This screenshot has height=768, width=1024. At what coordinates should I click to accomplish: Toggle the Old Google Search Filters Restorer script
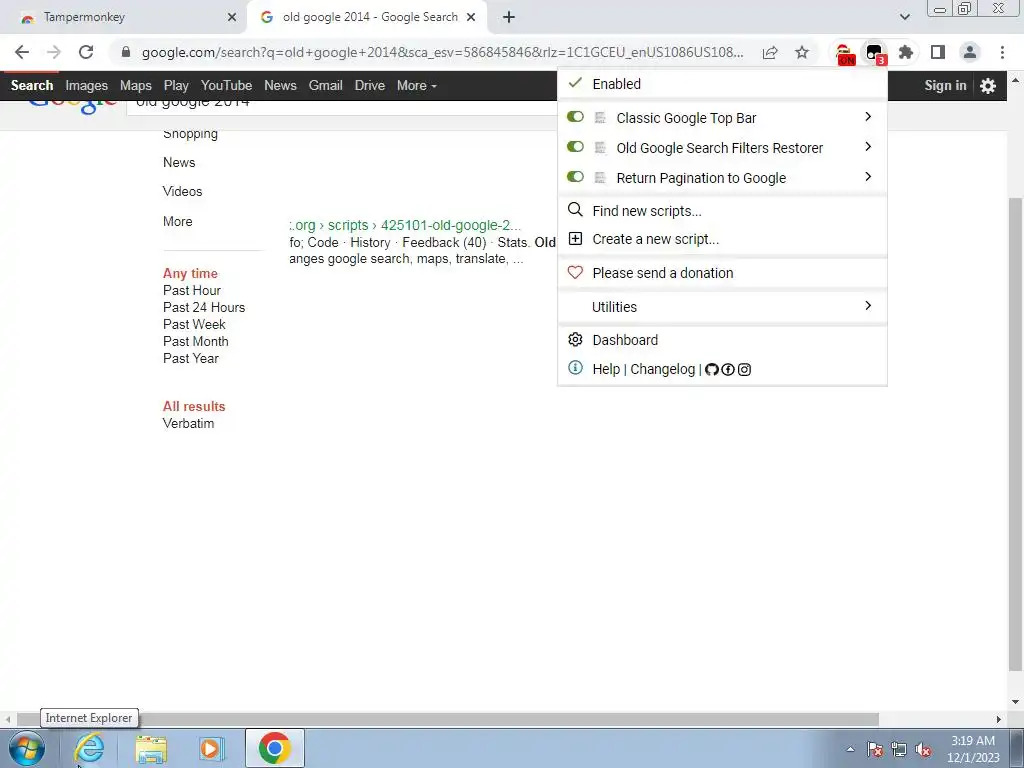point(575,147)
